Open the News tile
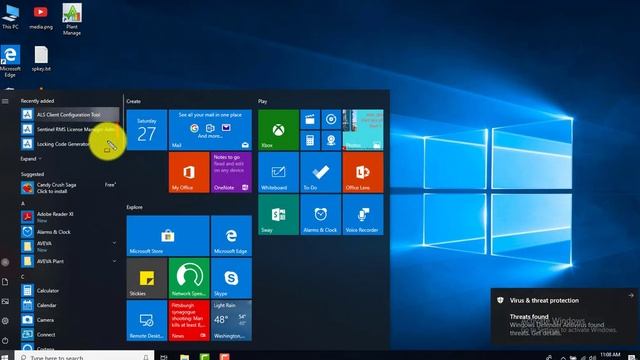Screen dimensions: 640x360 [x=189, y=321]
